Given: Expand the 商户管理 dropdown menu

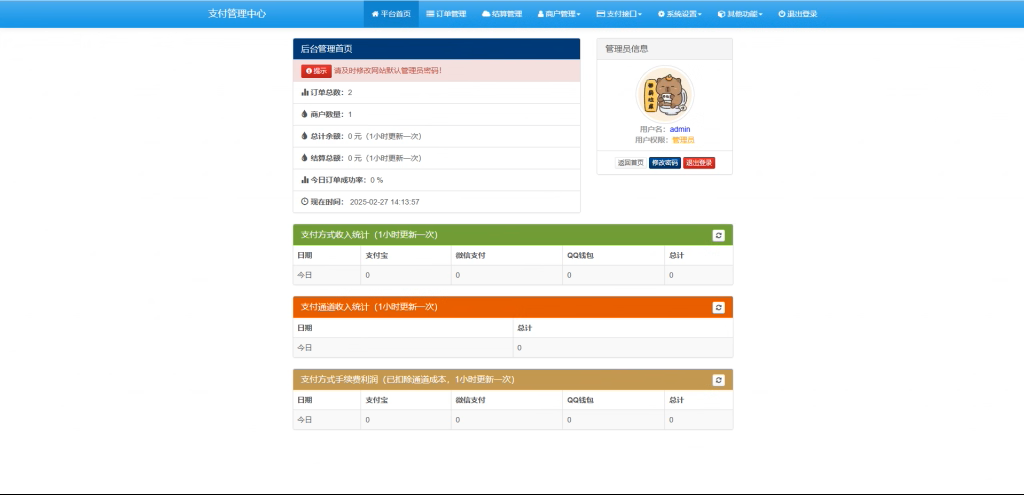Looking at the screenshot, I should (558, 14).
